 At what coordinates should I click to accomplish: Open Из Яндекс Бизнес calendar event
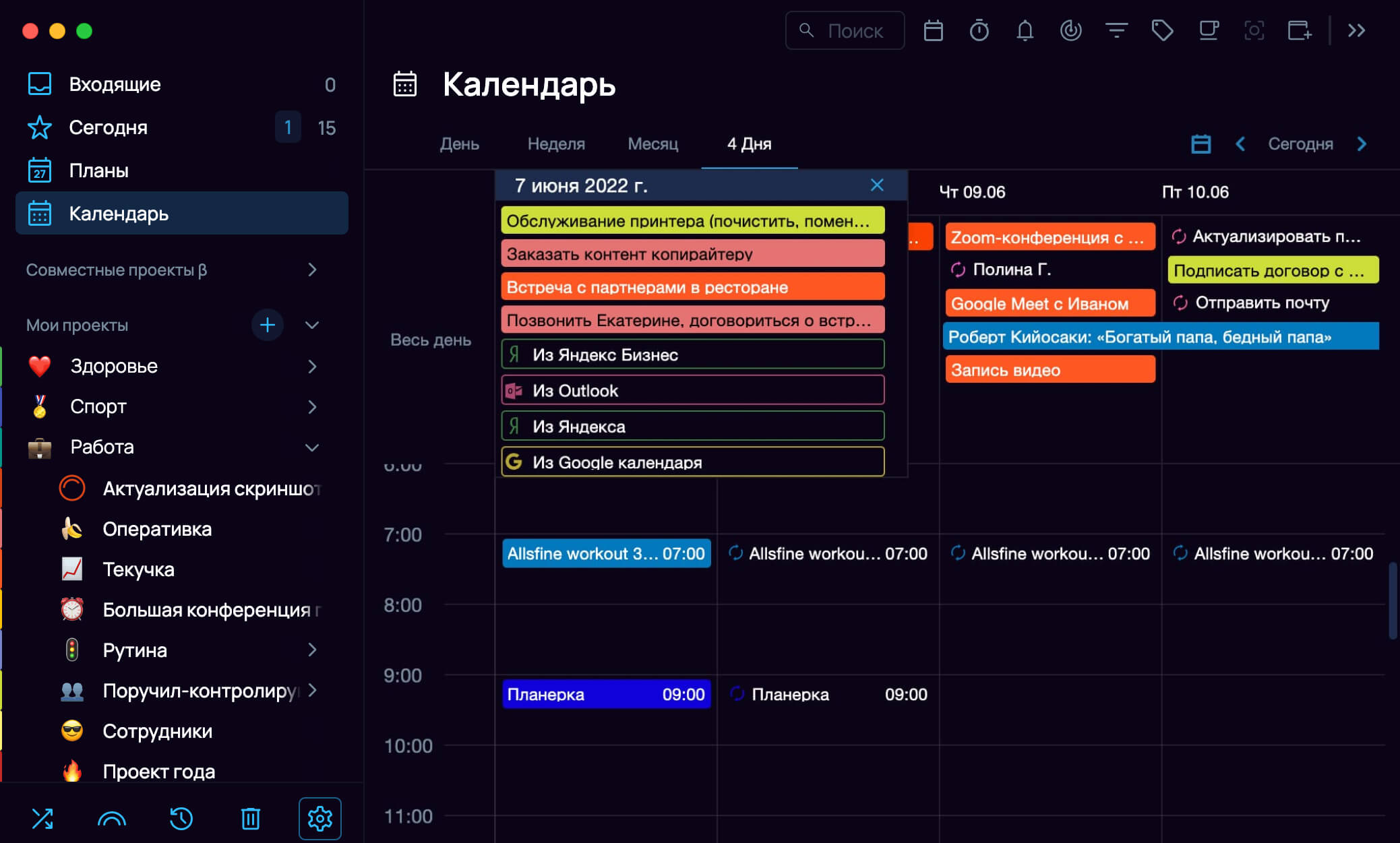[x=693, y=354]
